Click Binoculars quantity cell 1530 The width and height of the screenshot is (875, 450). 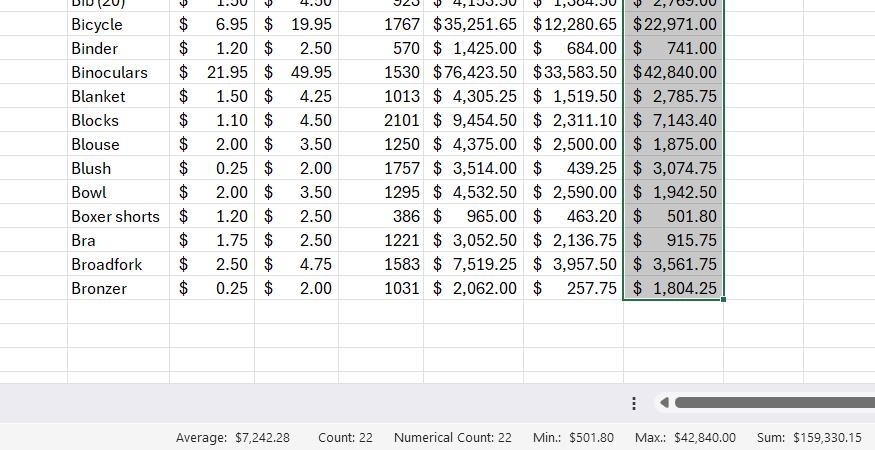pos(381,73)
